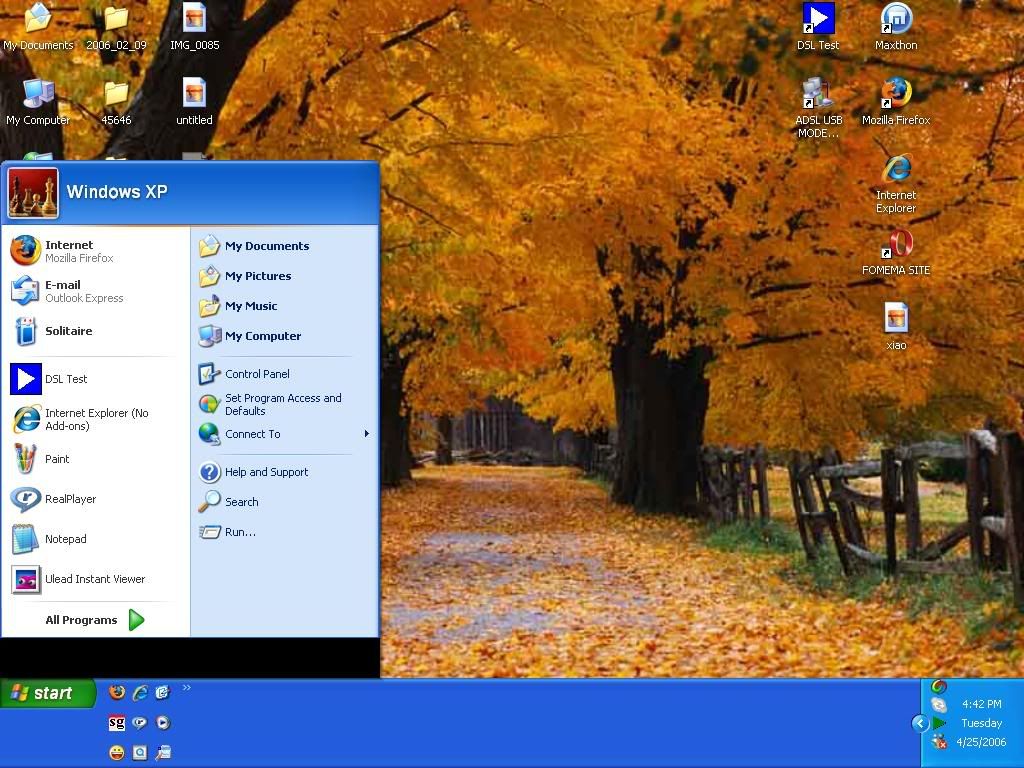Click the Yahoo Messenger smiley quick launch icon
Screen dimensions: 1024x768
point(117,752)
